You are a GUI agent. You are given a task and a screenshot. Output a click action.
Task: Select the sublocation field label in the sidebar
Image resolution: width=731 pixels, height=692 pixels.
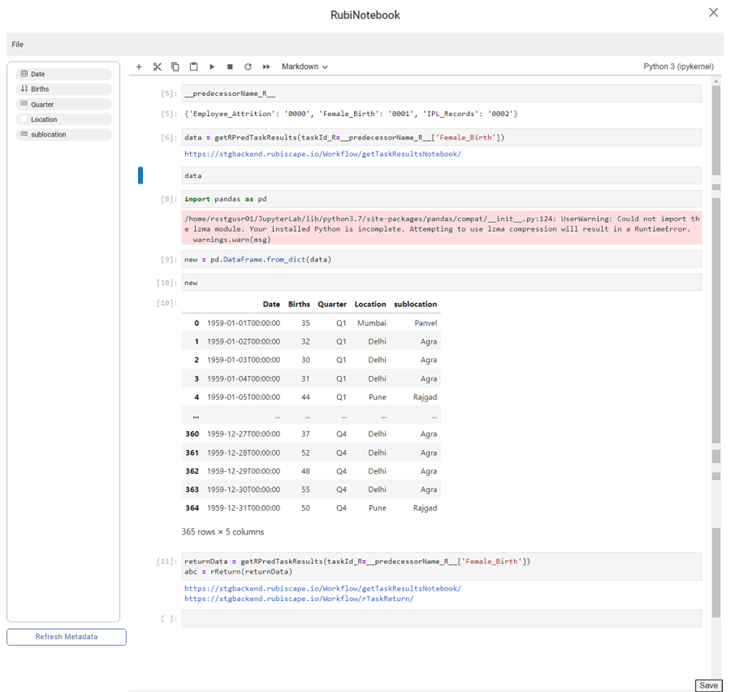(x=48, y=134)
